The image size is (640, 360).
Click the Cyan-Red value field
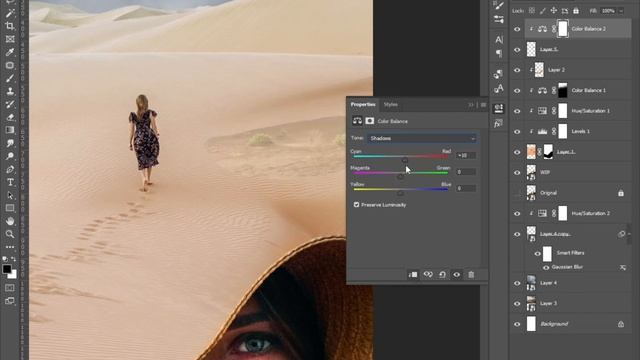(x=466, y=156)
